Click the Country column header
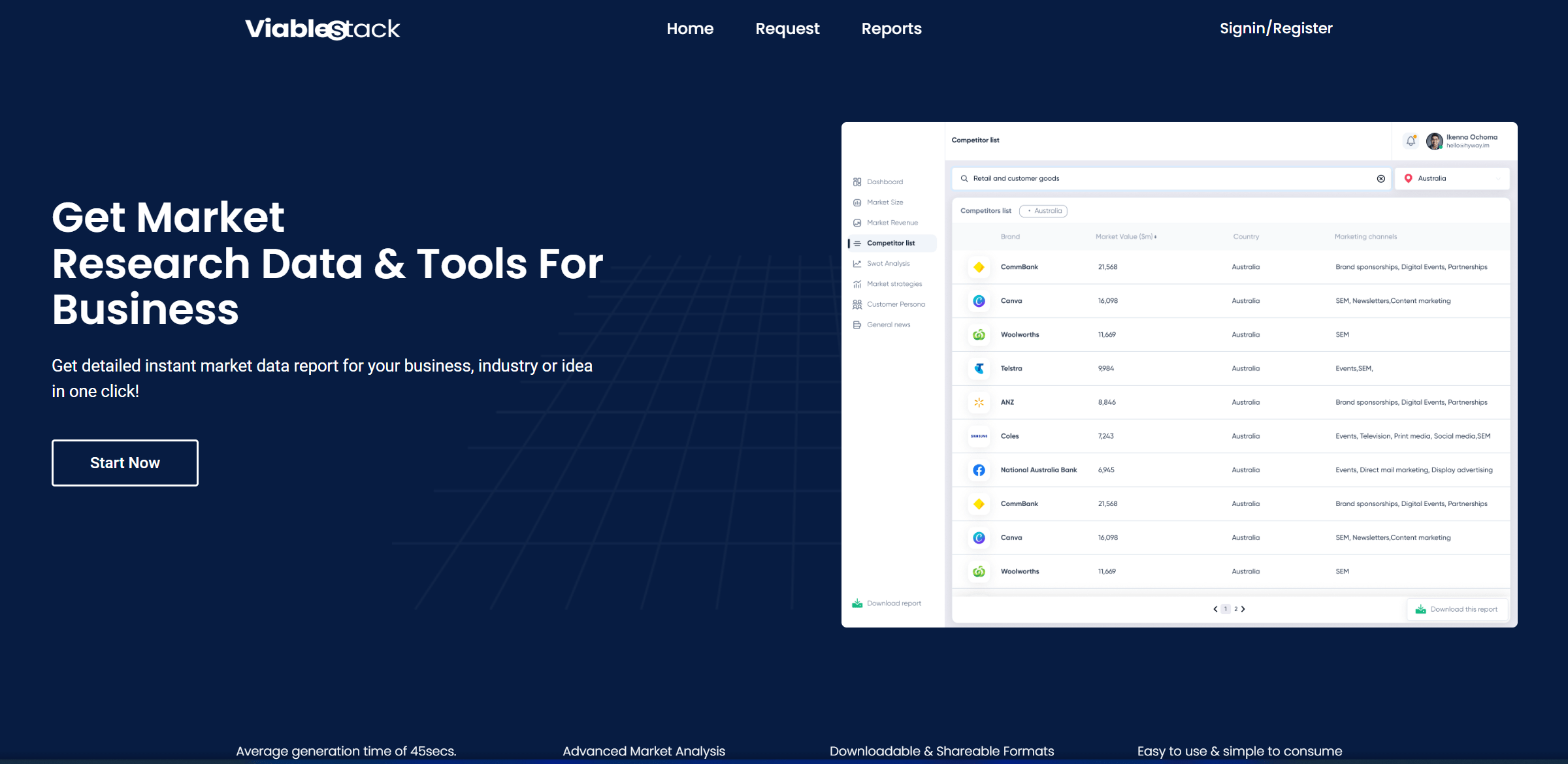The width and height of the screenshot is (1568, 764). point(1246,236)
